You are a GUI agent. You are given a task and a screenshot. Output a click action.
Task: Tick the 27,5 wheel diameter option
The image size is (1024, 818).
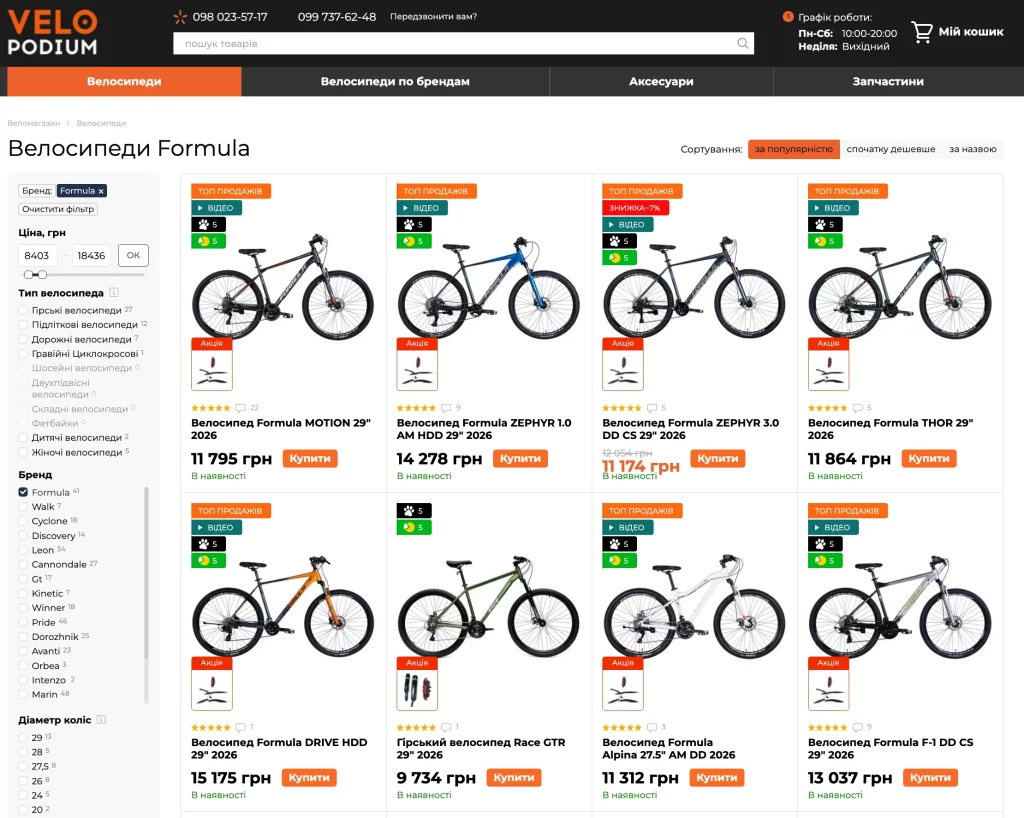pos(24,766)
